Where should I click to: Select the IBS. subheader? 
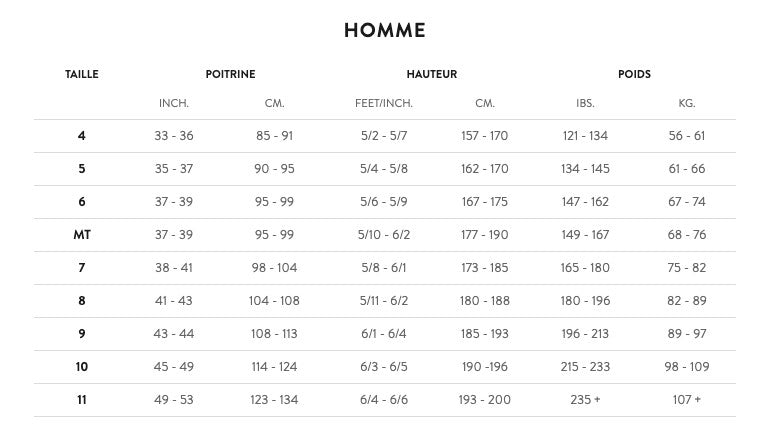pos(585,104)
